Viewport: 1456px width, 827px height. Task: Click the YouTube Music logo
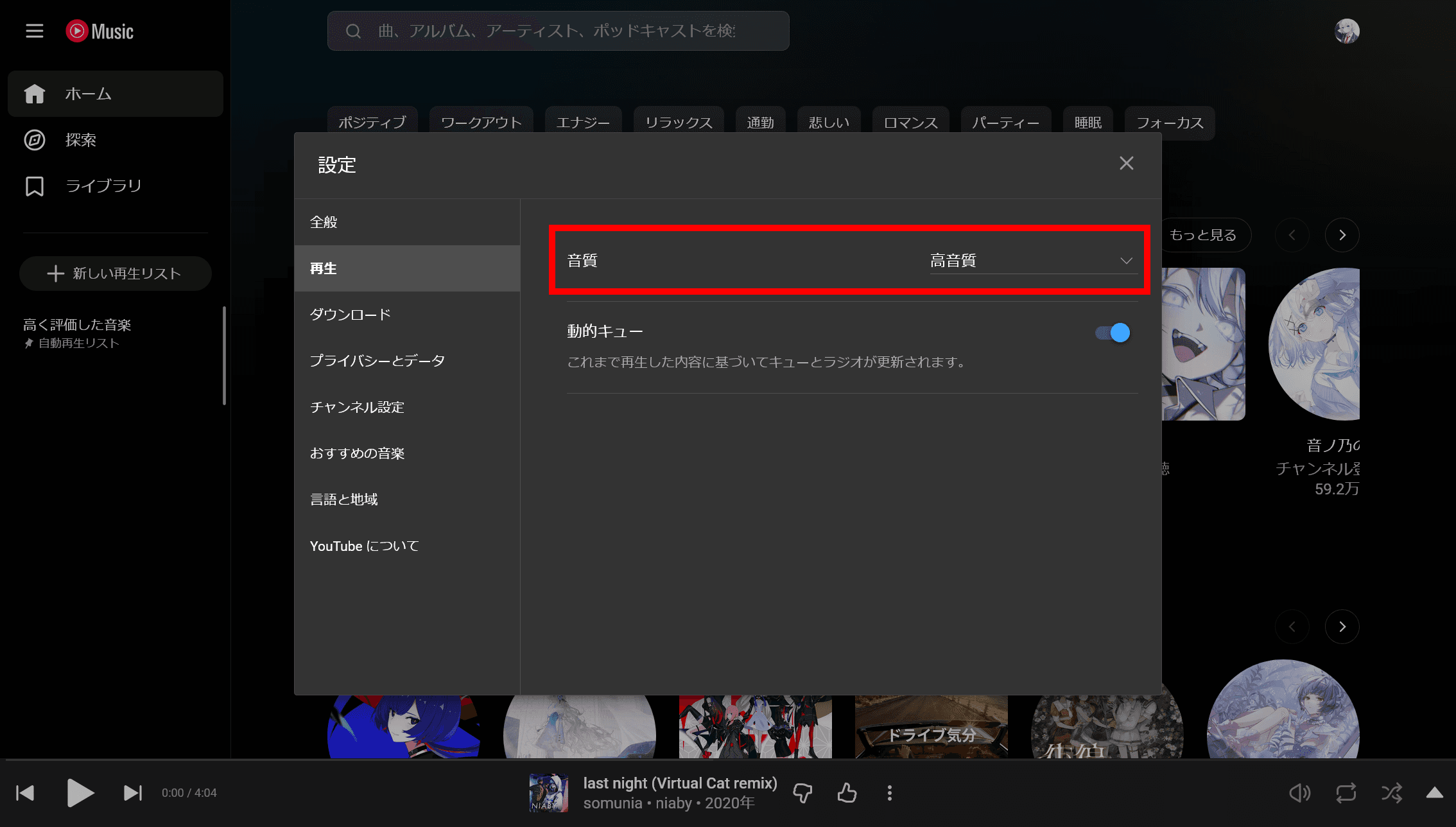click(100, 31)
